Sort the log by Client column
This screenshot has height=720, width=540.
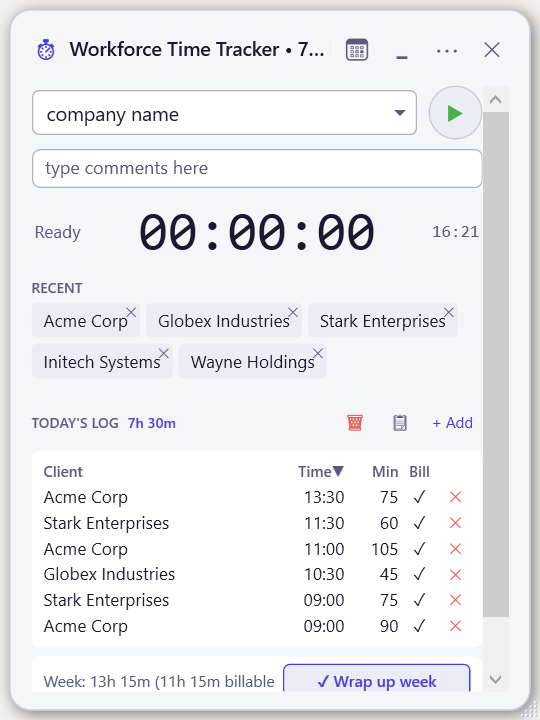click(63, 472)
